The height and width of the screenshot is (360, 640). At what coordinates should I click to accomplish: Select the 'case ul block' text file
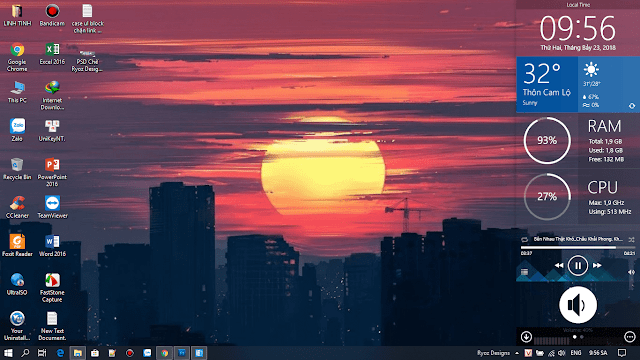pos(87,19)
